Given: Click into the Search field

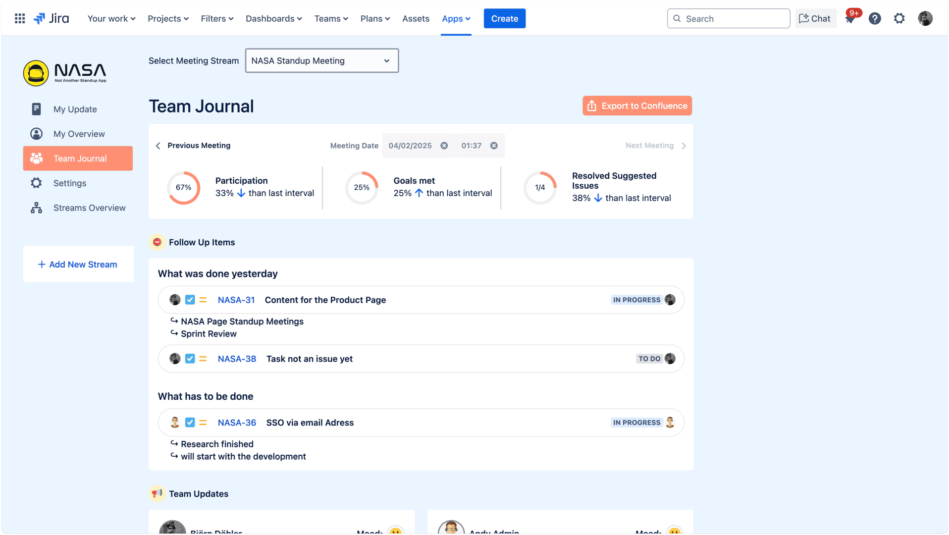Looking at the screenshot, I should tap(729, 19).
